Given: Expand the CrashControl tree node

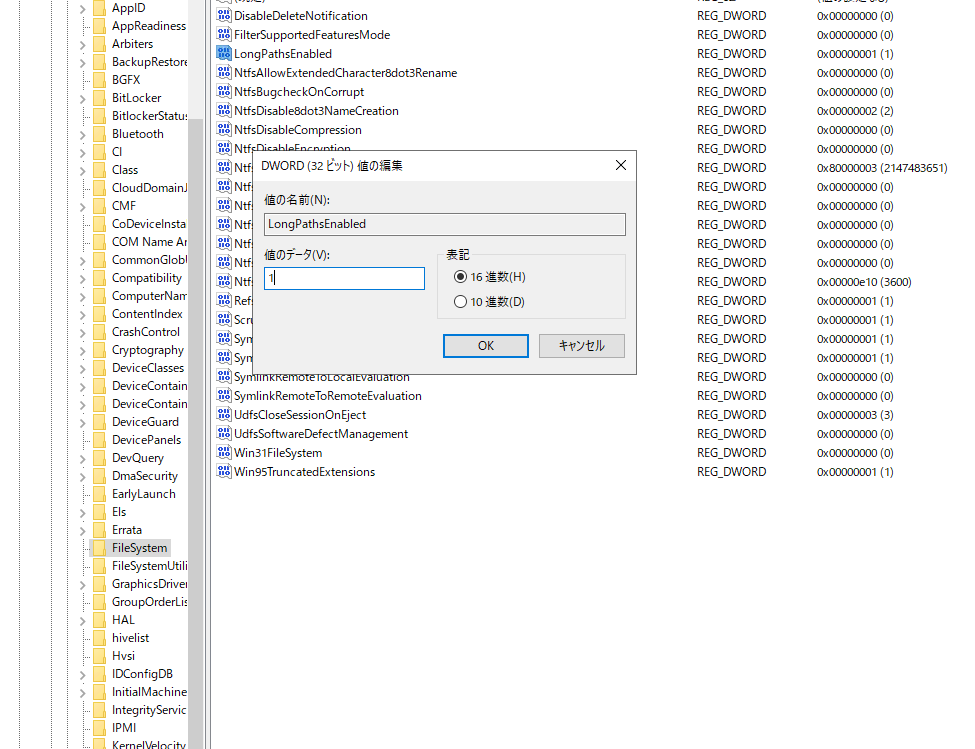Looking at the screenshot, I should [83, 333].
